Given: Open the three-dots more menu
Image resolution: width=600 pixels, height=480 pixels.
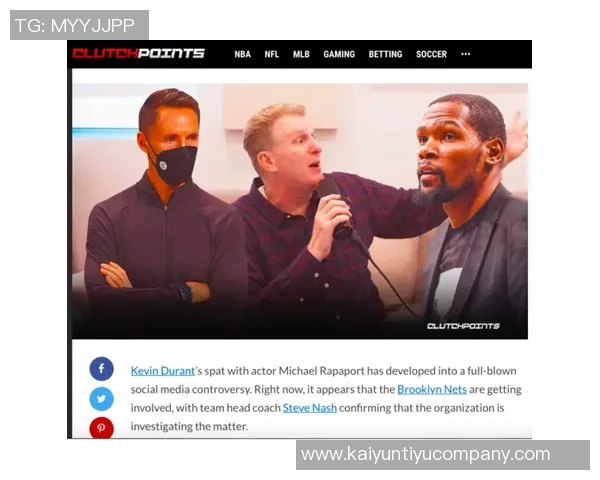Looking at the screenshot, I should 466,54.
